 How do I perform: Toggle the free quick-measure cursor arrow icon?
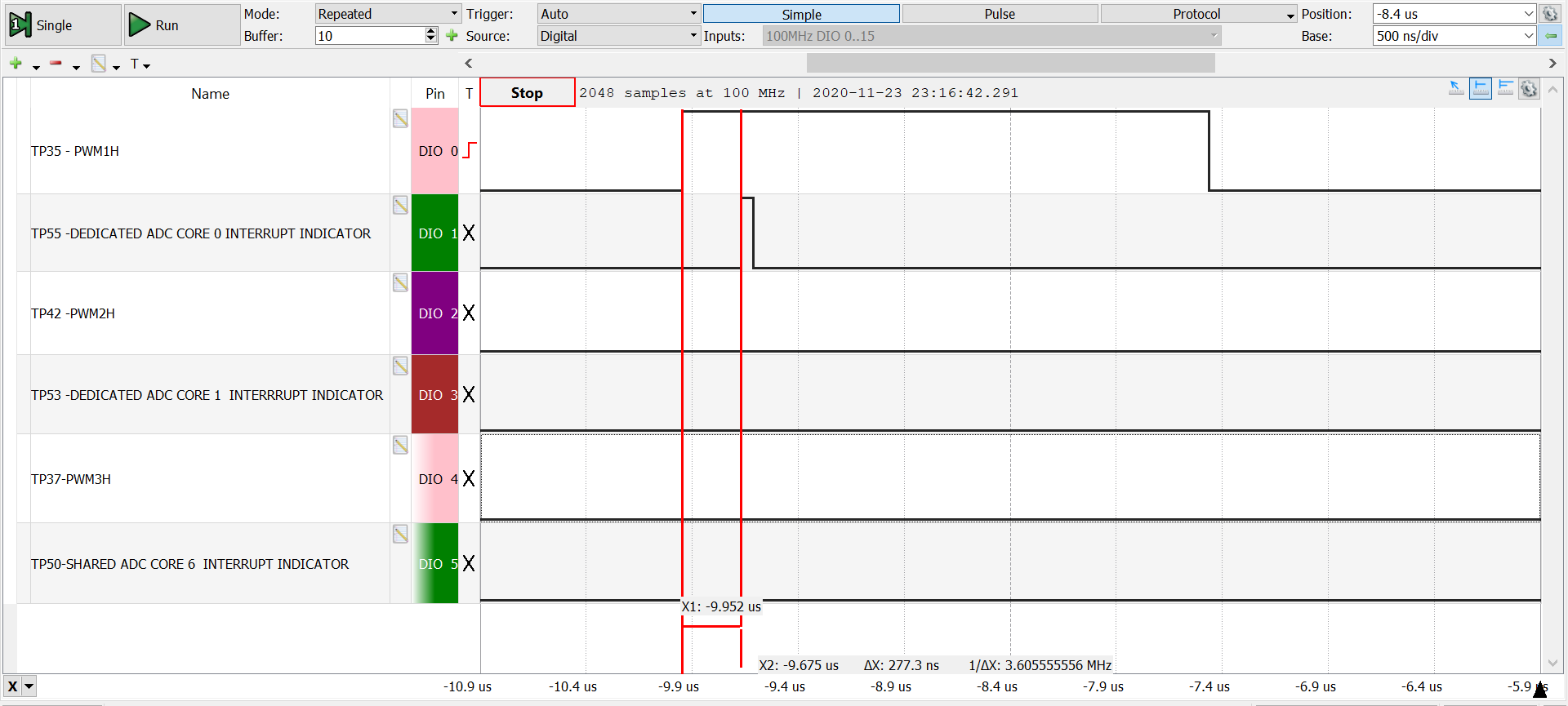[1456, 88]
